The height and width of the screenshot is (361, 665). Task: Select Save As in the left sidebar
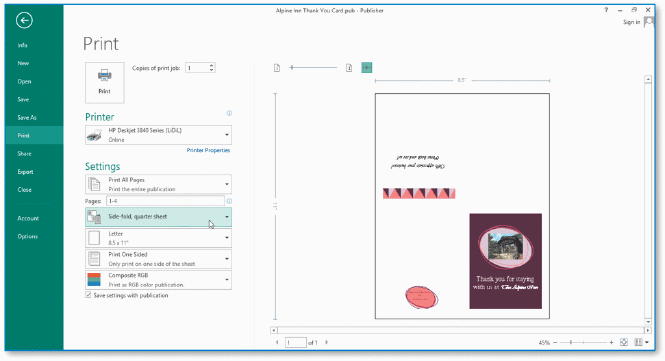click(x=27, y=118)
